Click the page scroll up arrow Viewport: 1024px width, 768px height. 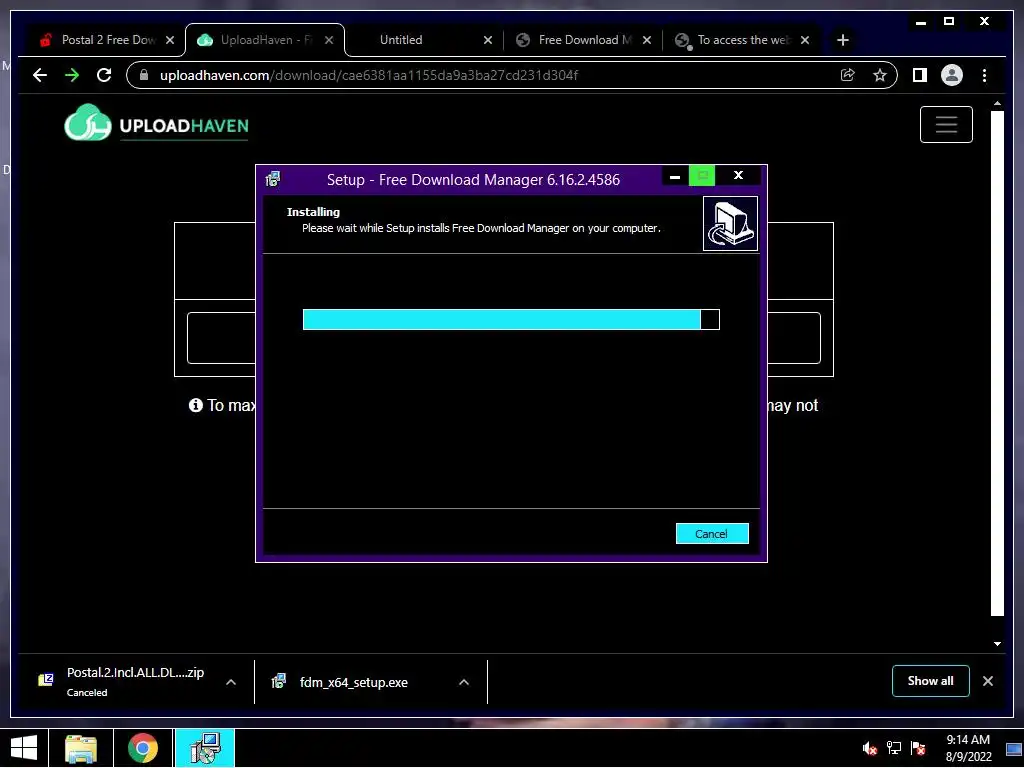coord(997,104)
